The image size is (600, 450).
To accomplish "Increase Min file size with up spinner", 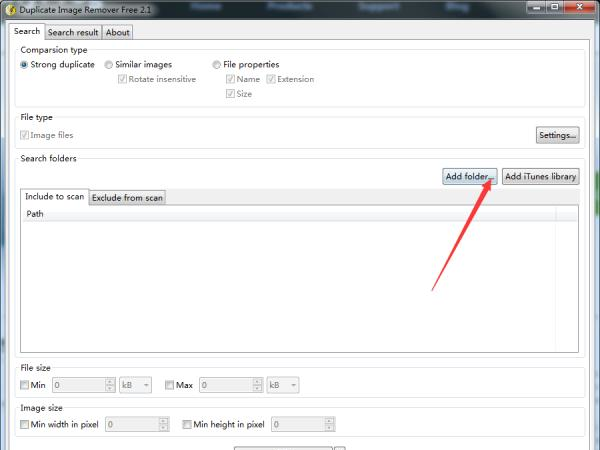I will [x=110, y=382].
